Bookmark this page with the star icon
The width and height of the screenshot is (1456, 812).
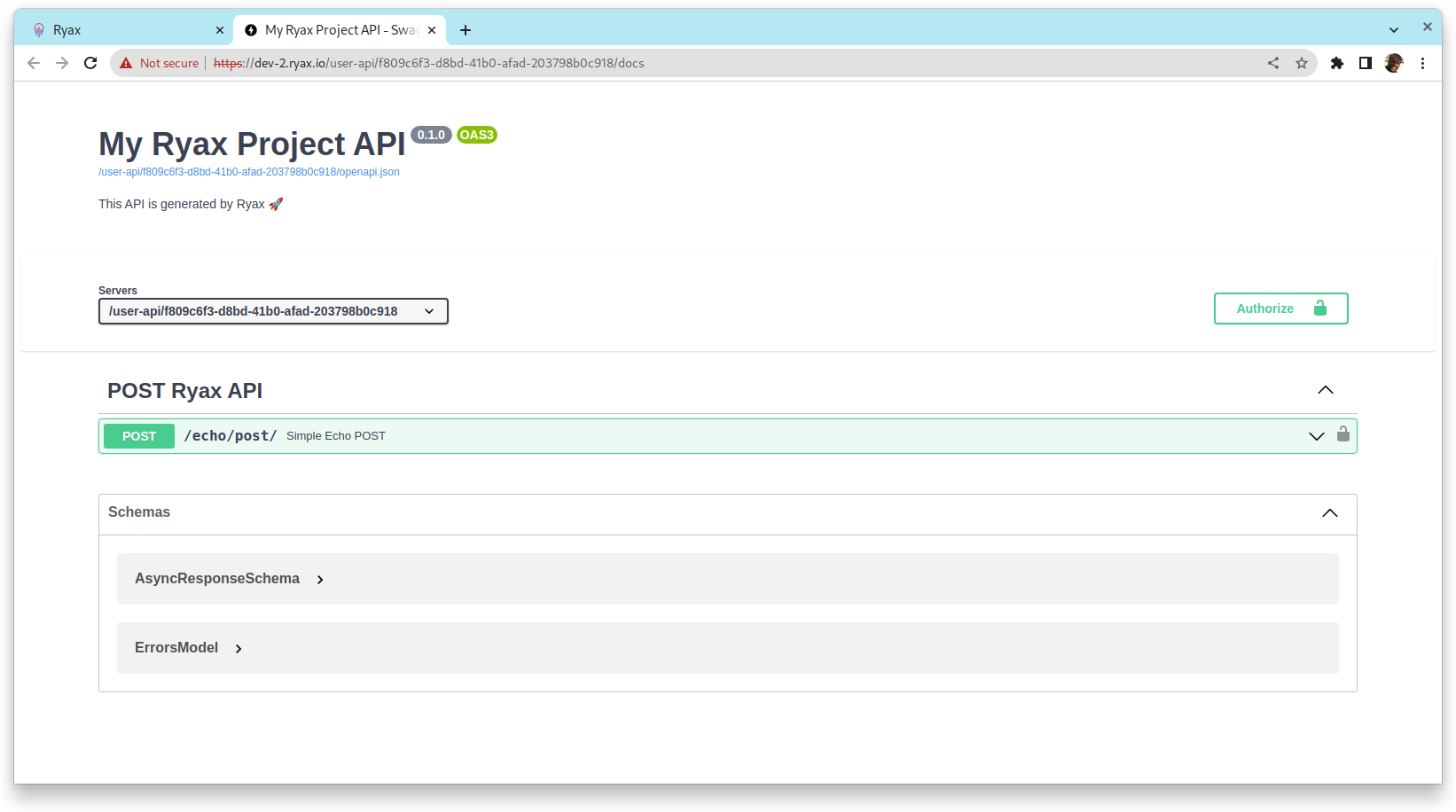pos(1301,63)
